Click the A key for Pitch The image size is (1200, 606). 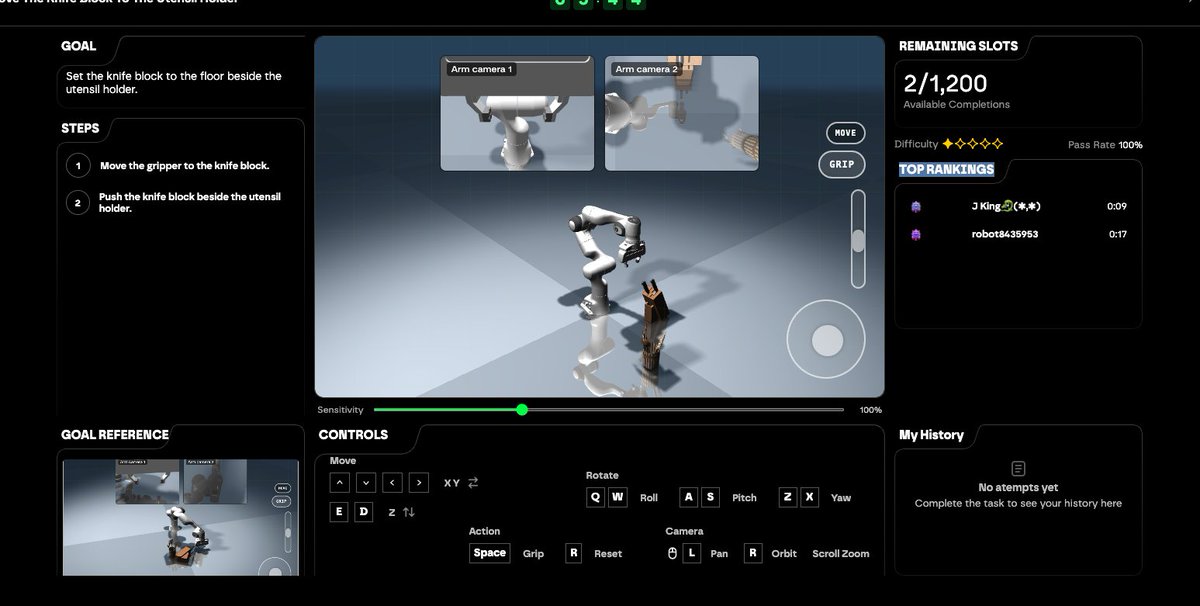(689, 497)
